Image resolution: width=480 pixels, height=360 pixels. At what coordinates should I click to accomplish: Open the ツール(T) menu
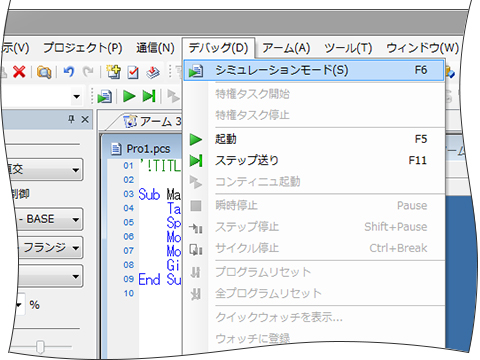click(348, 48)
